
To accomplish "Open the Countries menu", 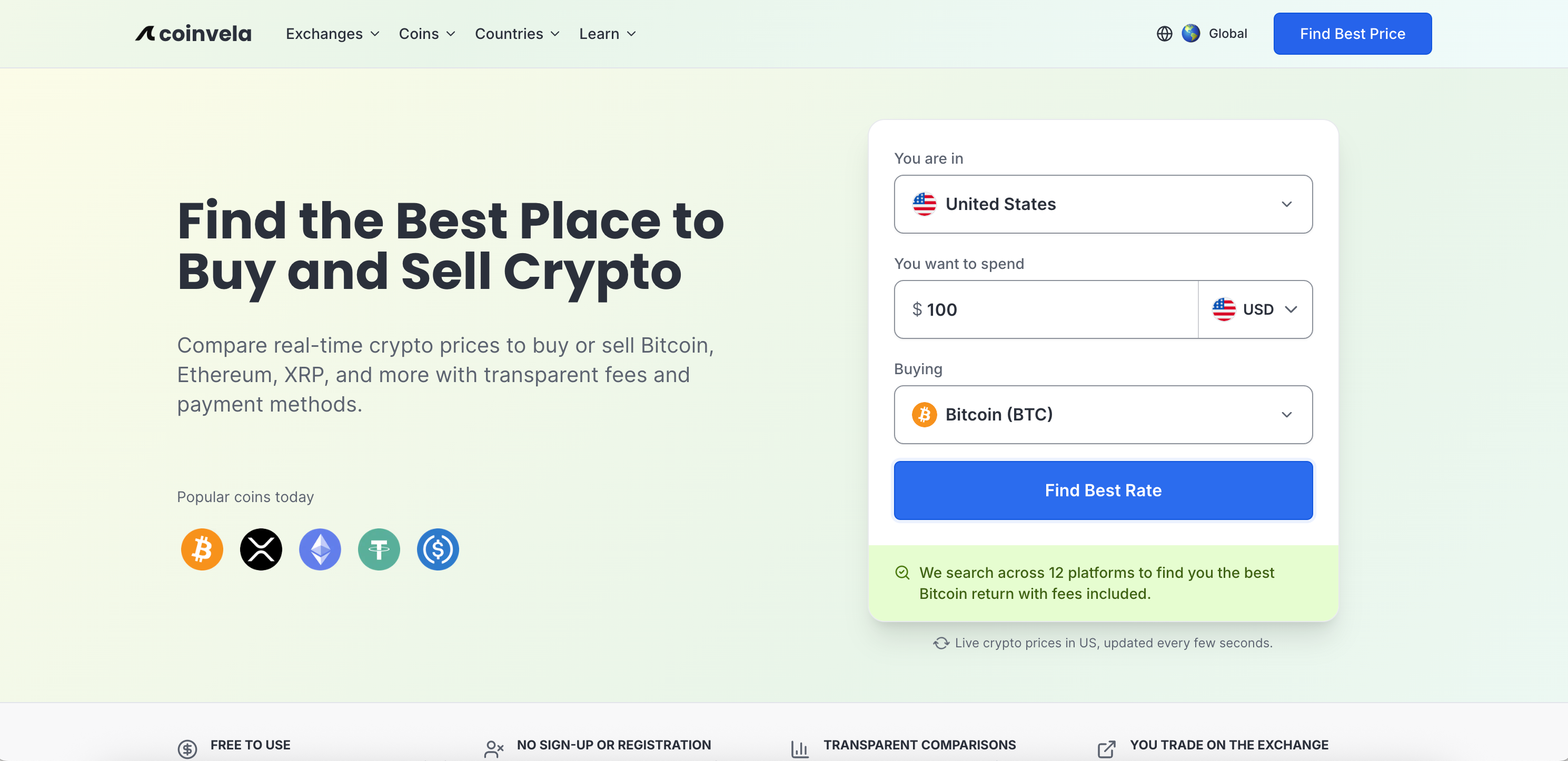I will pyautogui.click(x=517, y=34).
